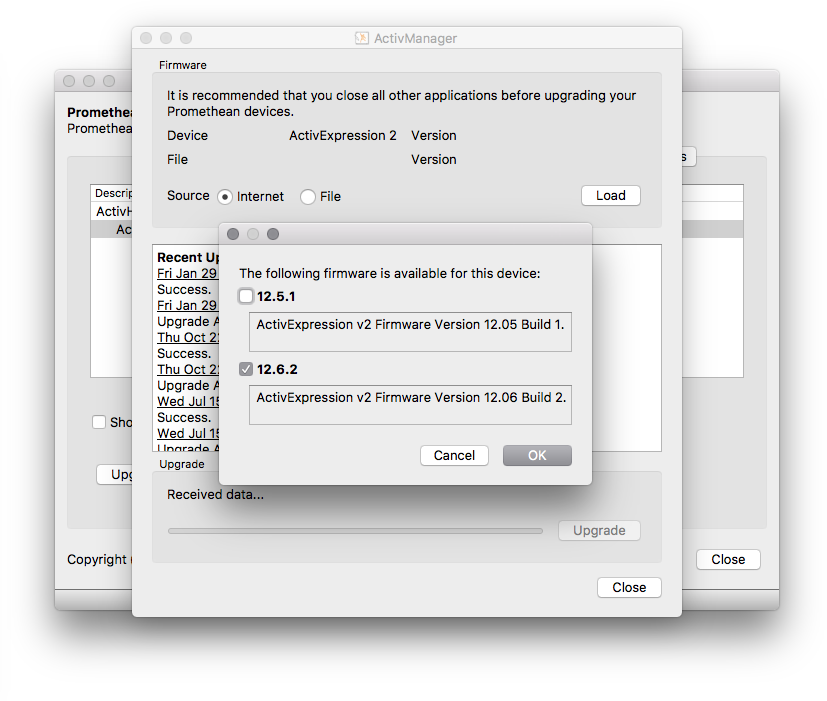Click the background window's red close dot
The width and height of the screenshot is (827, 701).
pos(69,81)
